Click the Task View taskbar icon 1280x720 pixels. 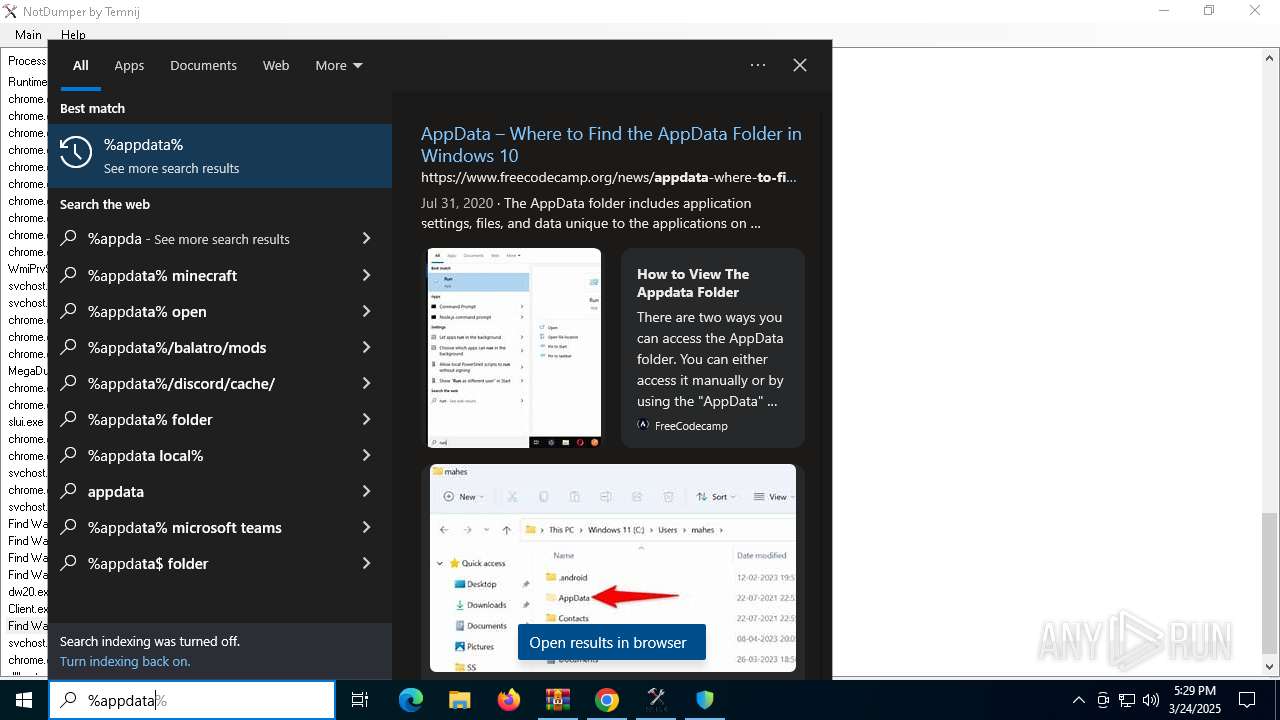360,700
